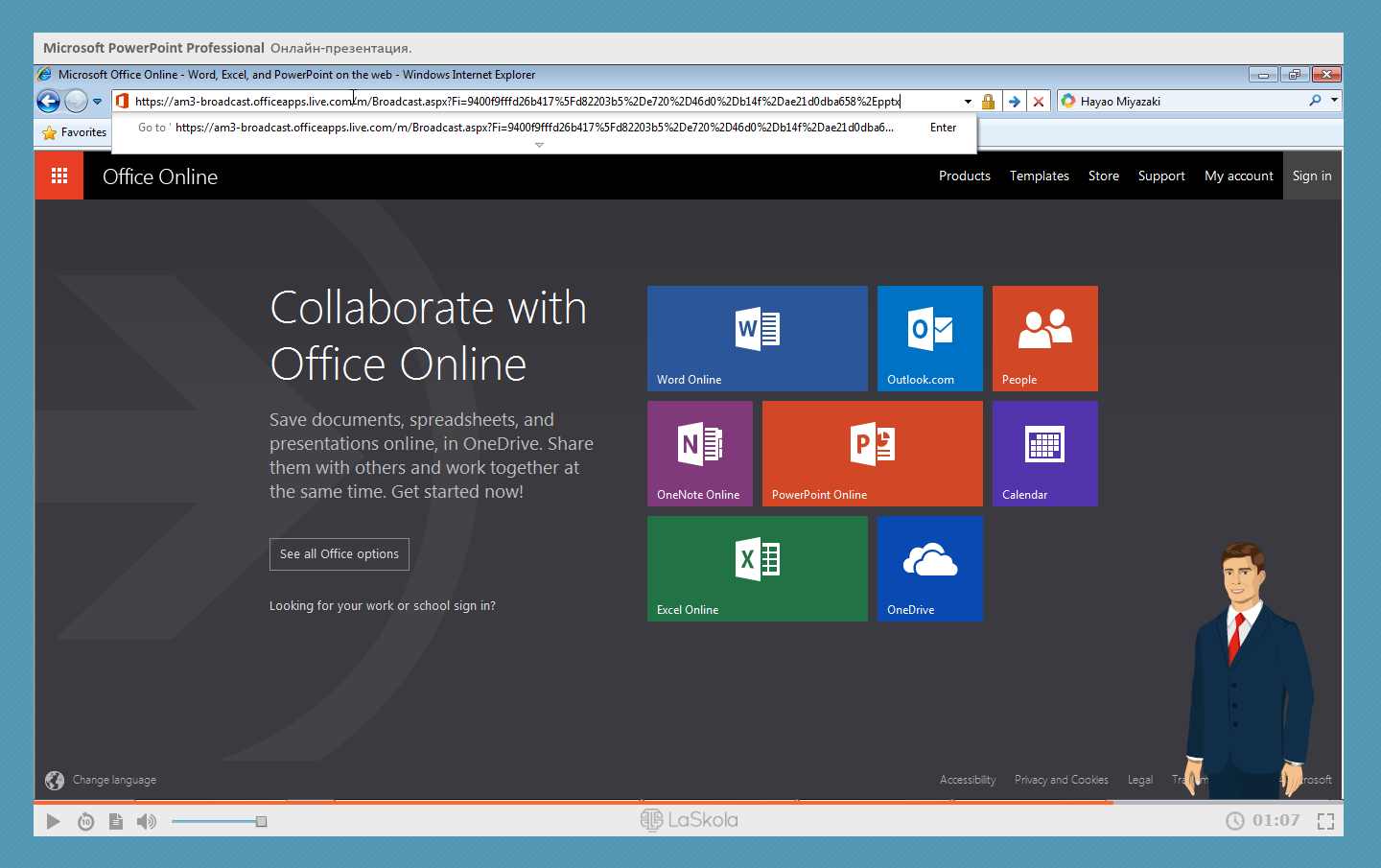Adjust the volume slider handle
The image size is (1381, 868).
(261, 821)
